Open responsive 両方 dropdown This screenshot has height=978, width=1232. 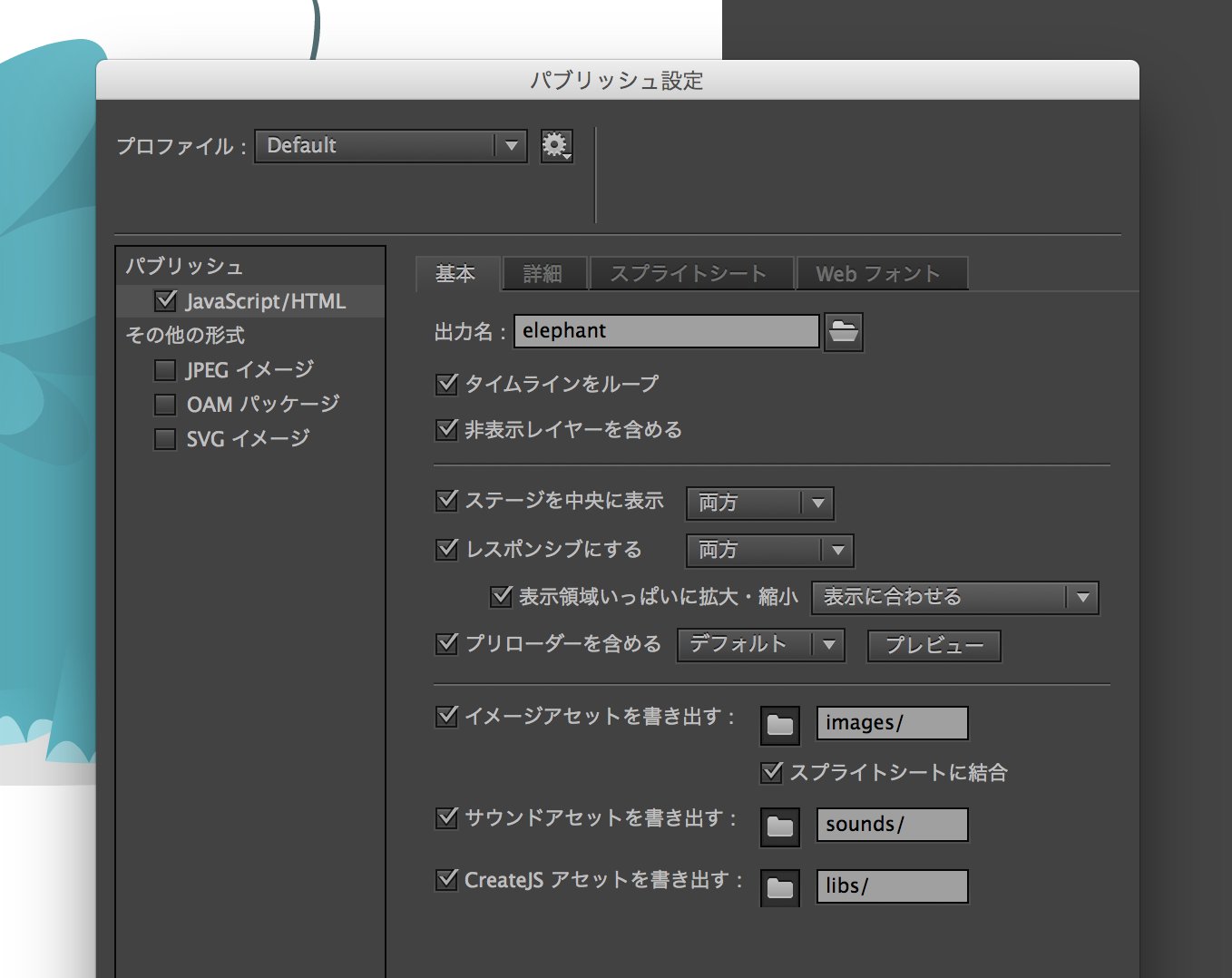pos(770,550)
